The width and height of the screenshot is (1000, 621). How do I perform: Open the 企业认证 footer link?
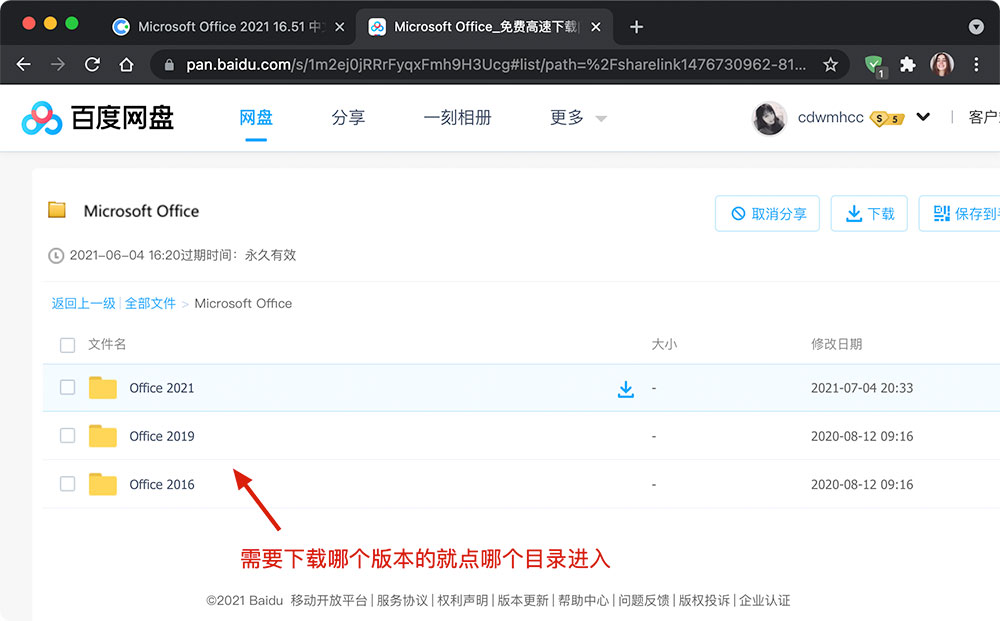click(765, 601)
